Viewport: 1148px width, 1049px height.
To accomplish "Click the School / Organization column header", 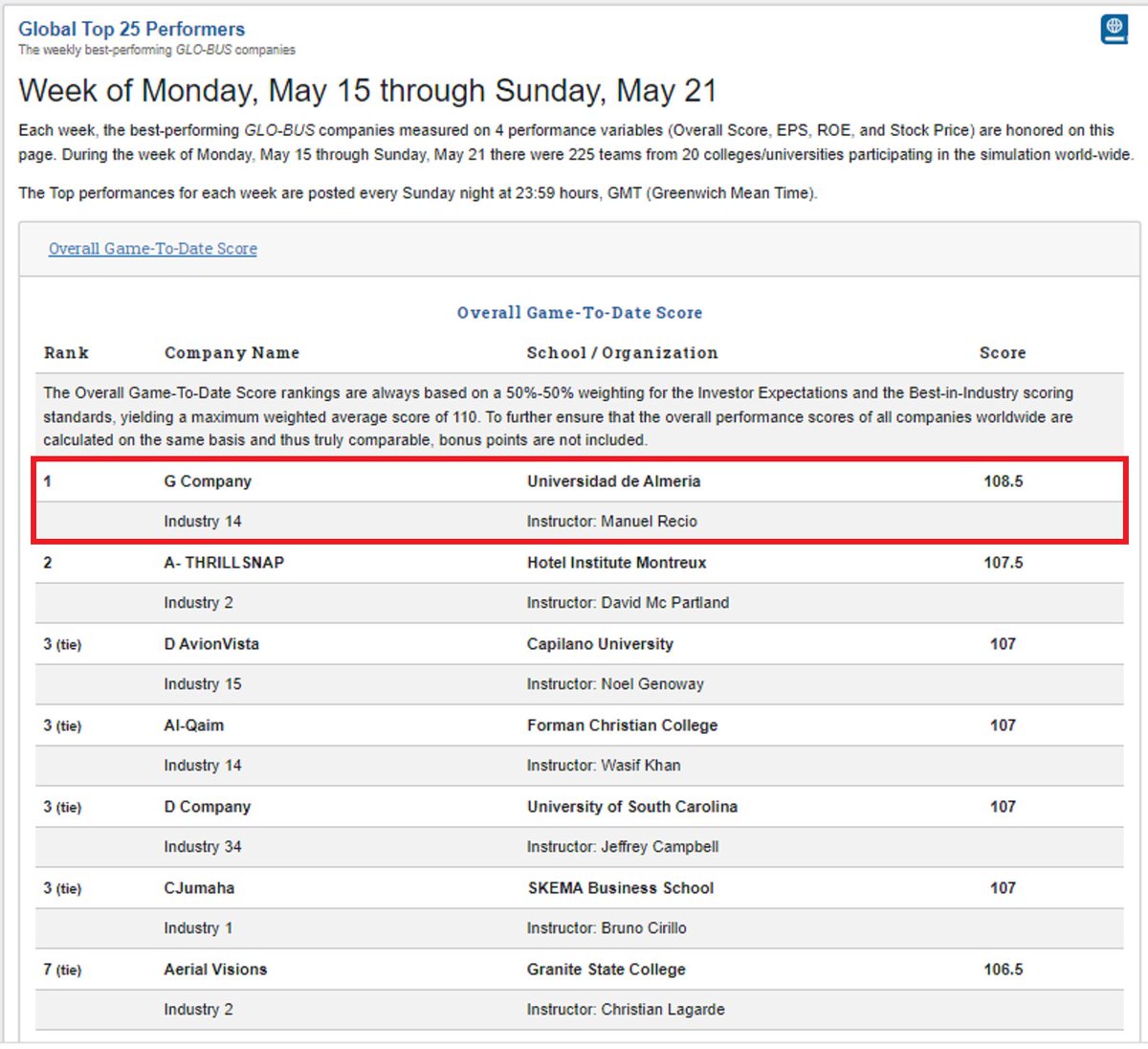I will point(622,352).
